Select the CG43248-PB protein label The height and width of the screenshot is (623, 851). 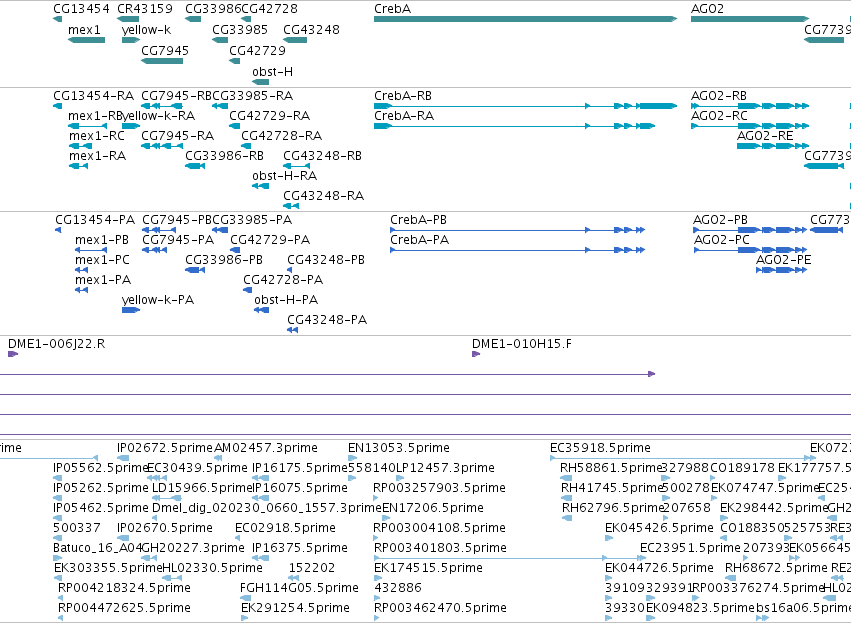click(x=326, y=260)
